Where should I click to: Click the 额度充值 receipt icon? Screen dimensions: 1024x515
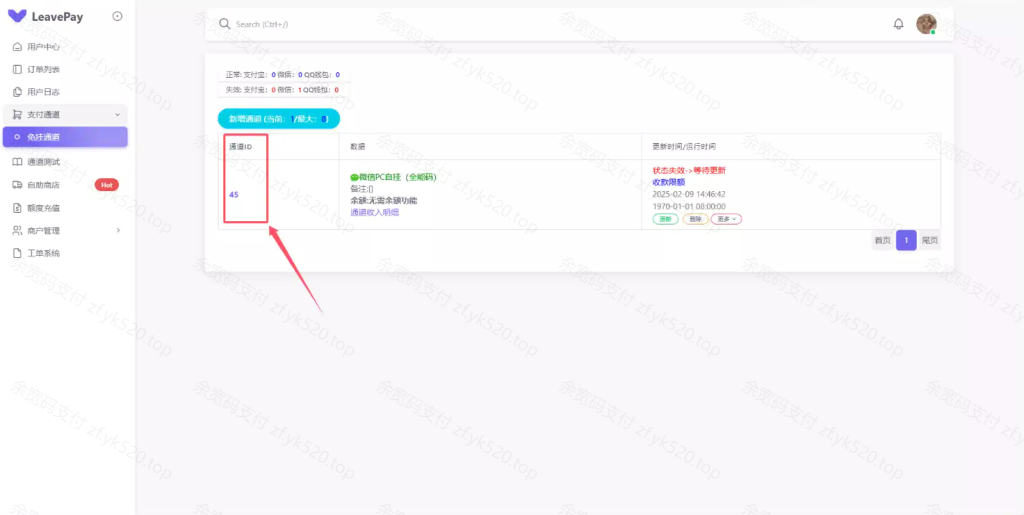pyautogui.click(x=17, y=207)
